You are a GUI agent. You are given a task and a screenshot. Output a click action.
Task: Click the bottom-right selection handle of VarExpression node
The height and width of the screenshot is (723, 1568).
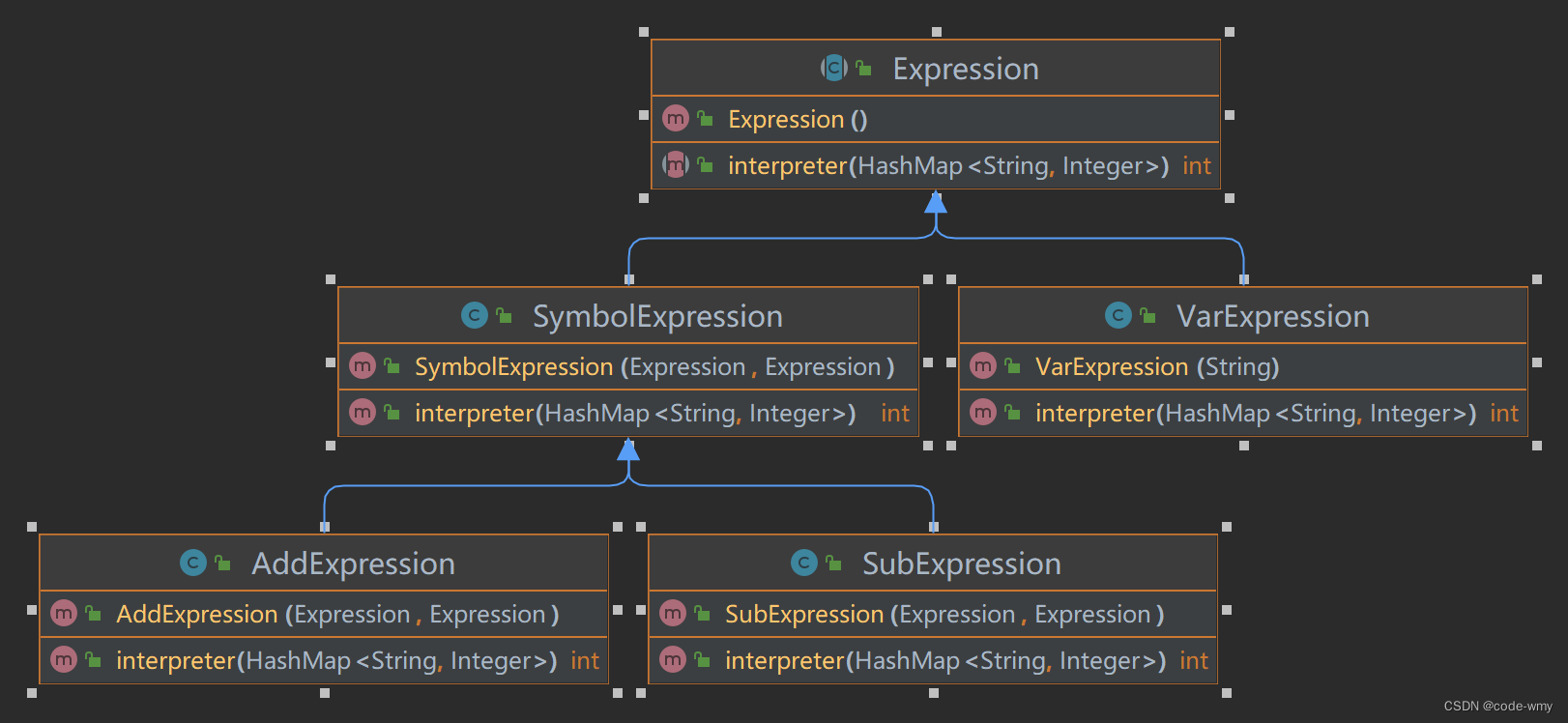pyautogui.click(x=1537, y=446)
